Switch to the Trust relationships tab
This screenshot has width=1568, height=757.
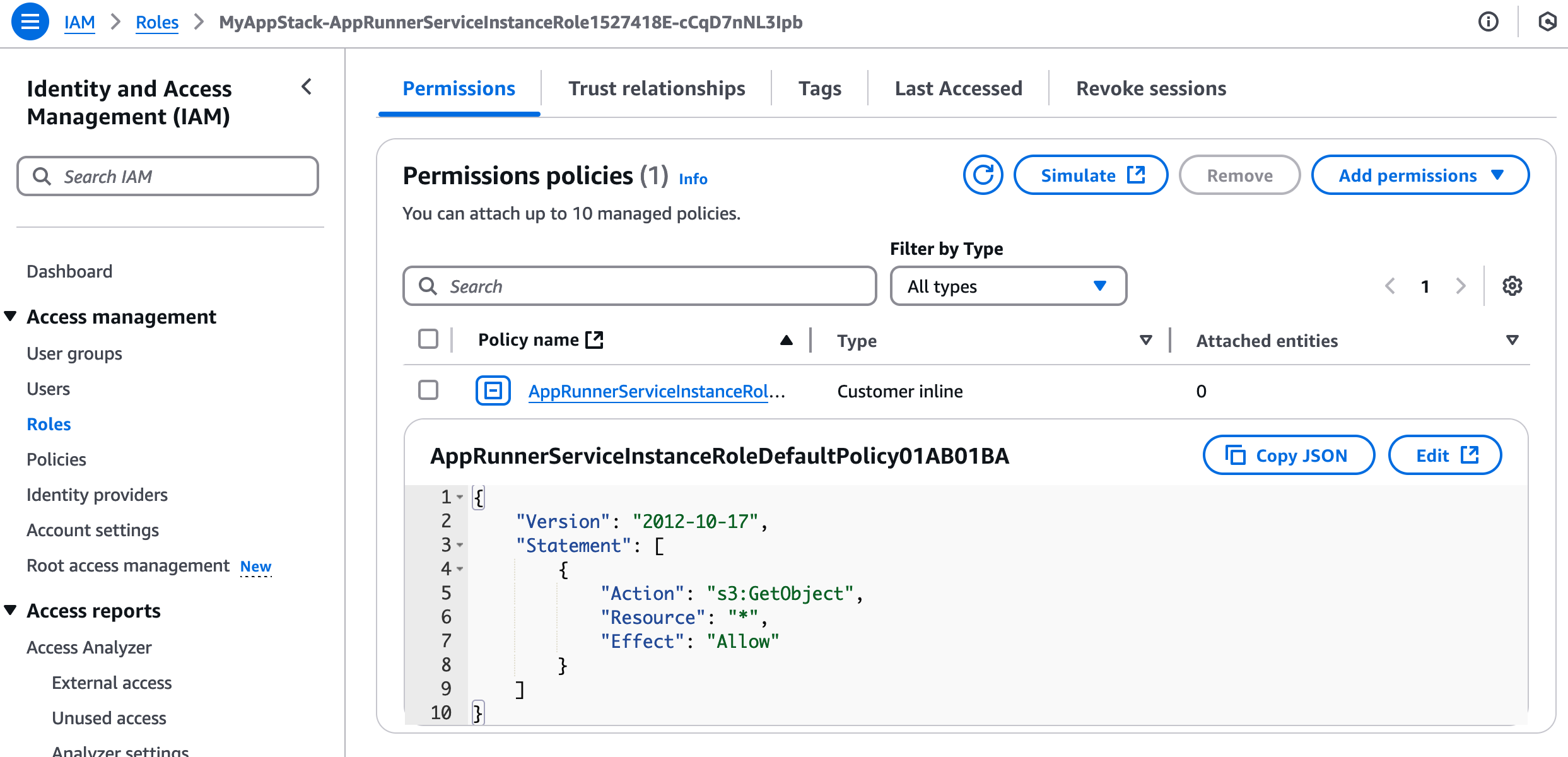(656, 88)
